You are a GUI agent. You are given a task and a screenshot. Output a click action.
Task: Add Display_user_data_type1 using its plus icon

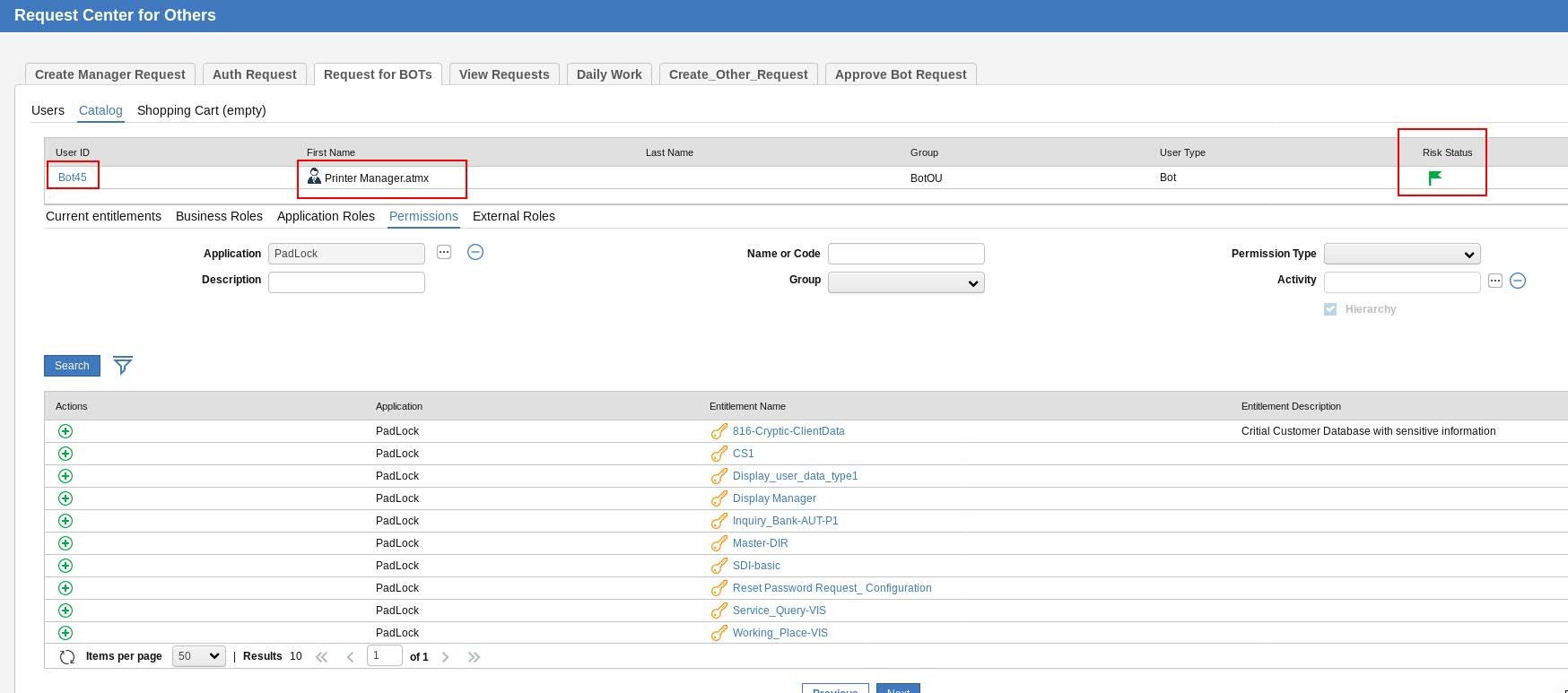(65, 476)
